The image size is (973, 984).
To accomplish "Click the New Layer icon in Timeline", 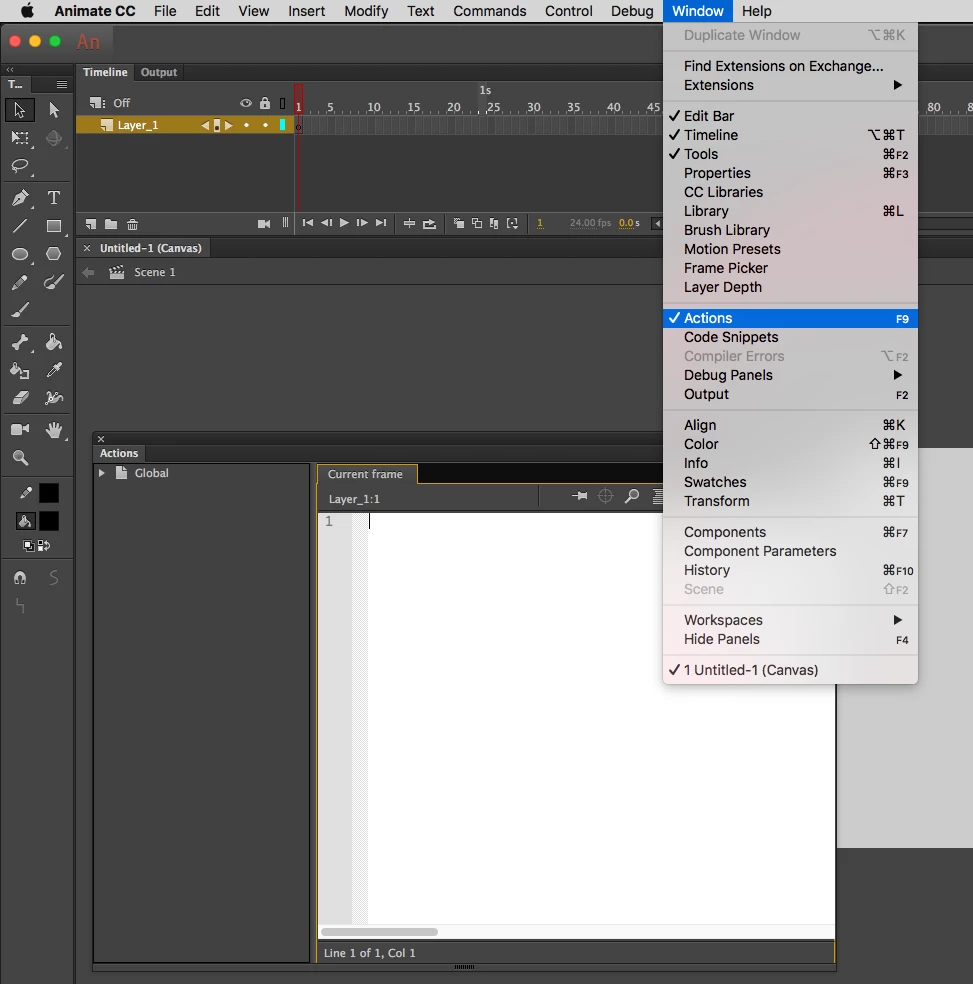I will coord(91,224).
